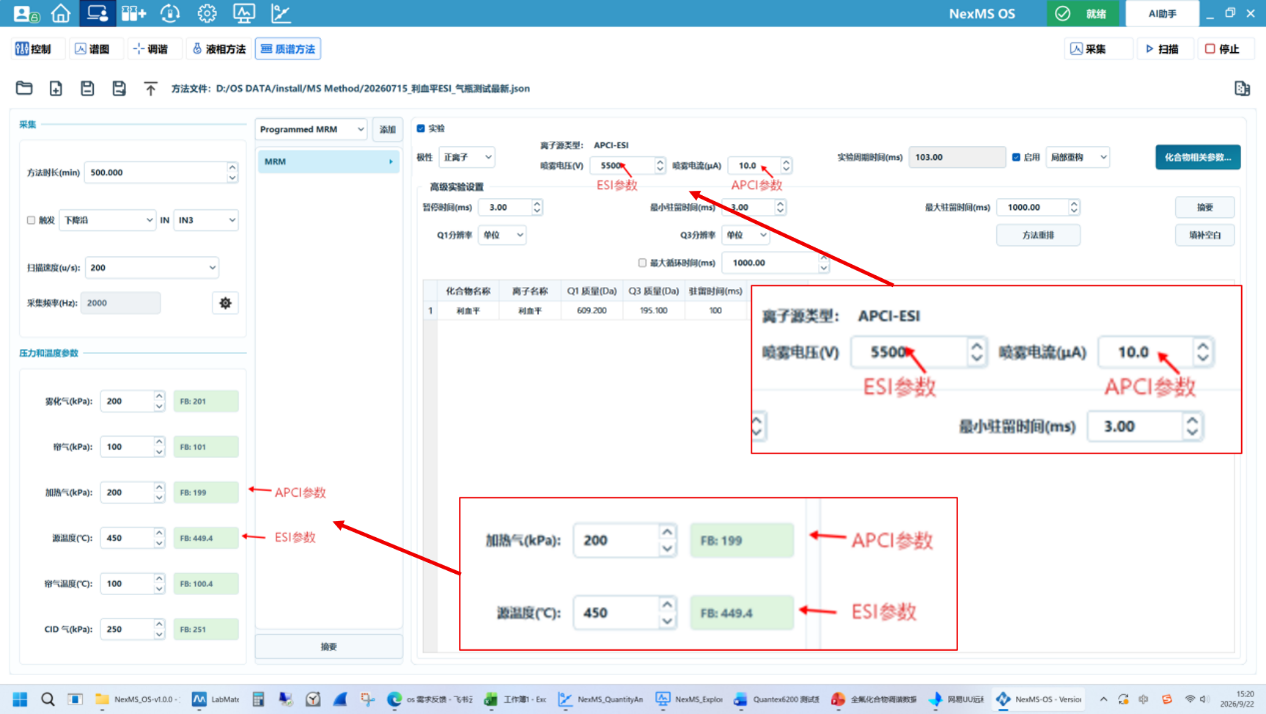Open acquisition frequency gear settings
The image size is (1266, 714).
coord(225,302)
